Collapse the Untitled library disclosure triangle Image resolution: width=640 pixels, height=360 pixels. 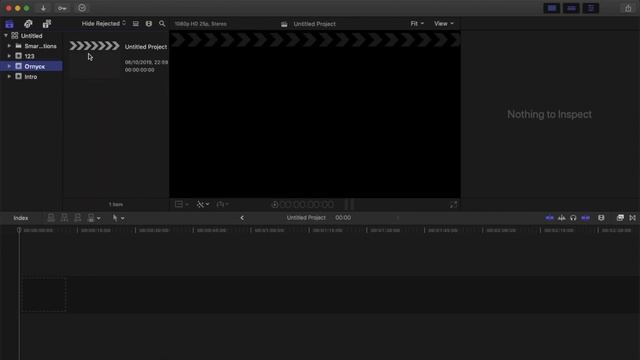tap(6, 36)
